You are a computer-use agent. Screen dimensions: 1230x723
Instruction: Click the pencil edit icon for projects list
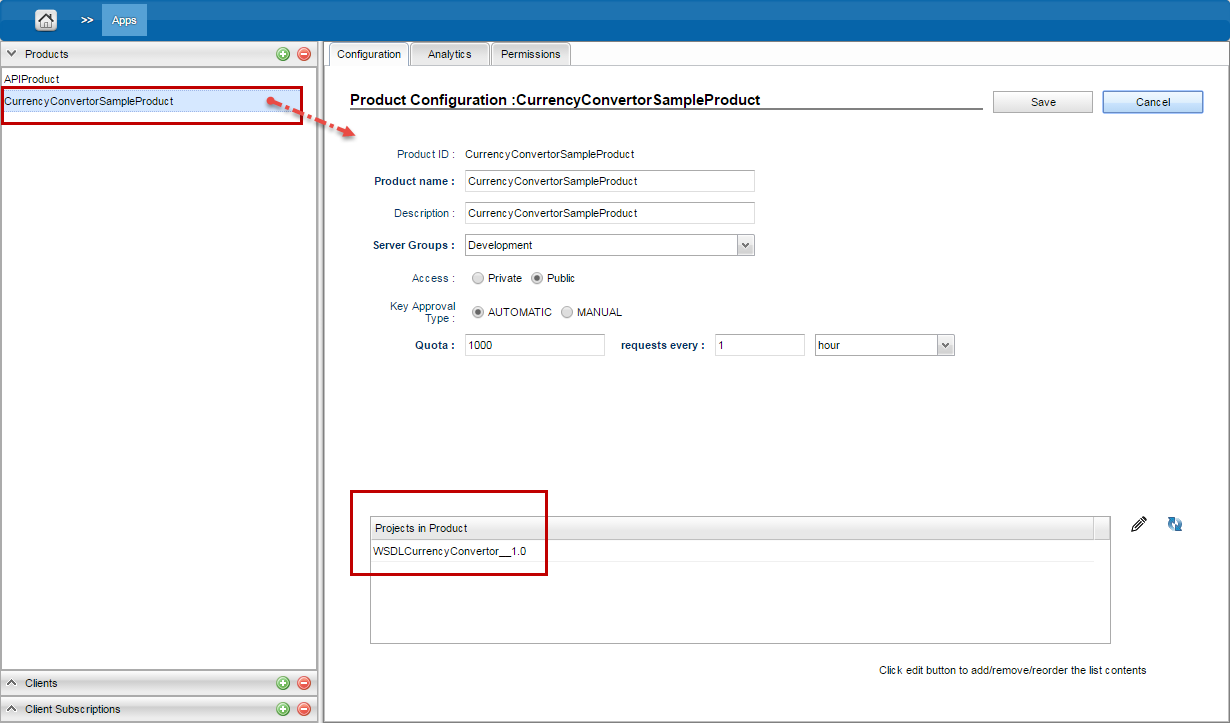tap(1138, 524)
